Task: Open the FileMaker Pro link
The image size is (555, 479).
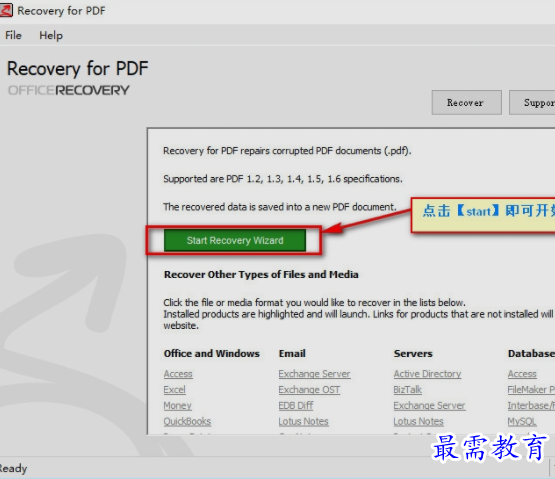Action: (531, 390)
